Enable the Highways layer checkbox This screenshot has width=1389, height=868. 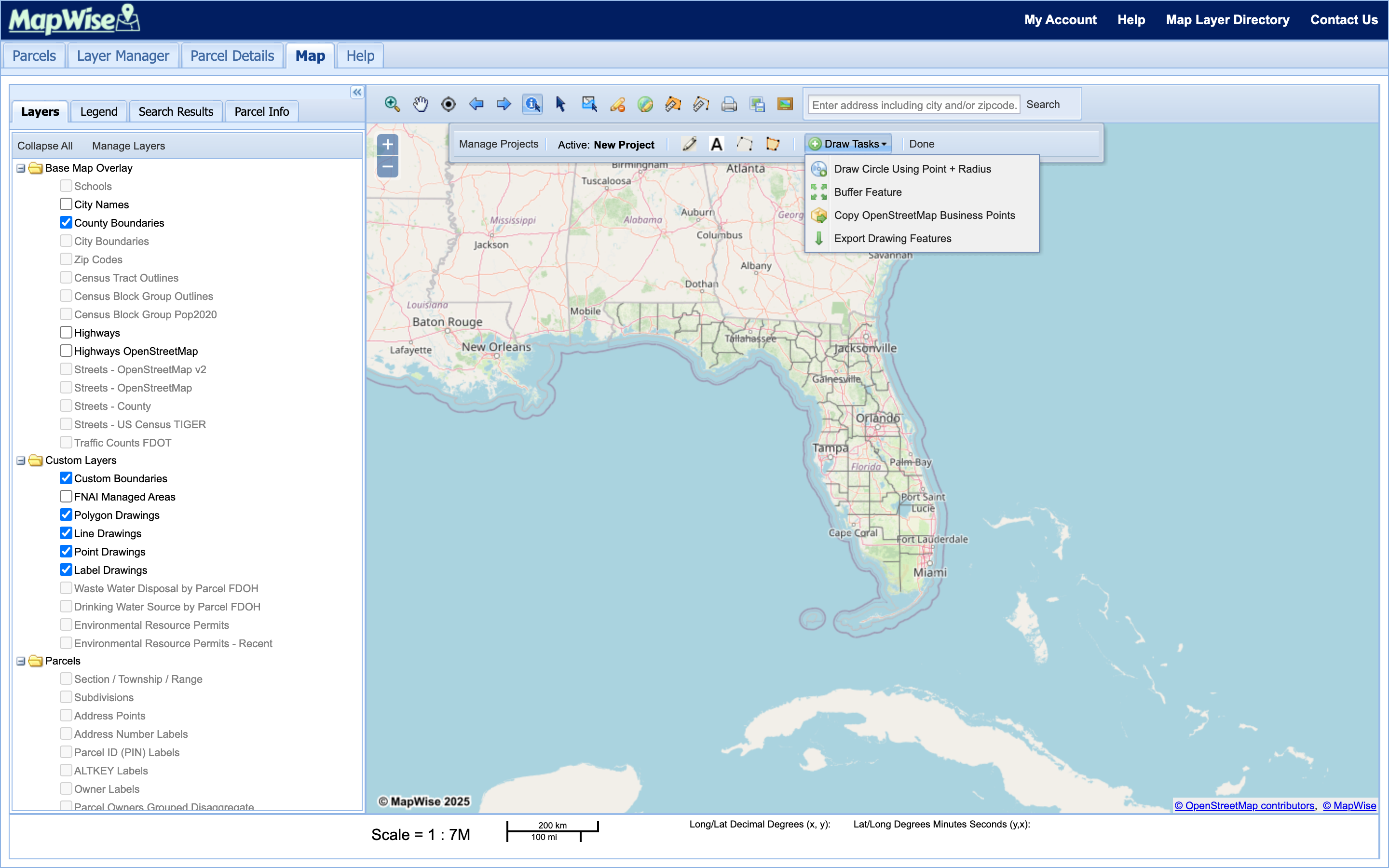(66, 332)
